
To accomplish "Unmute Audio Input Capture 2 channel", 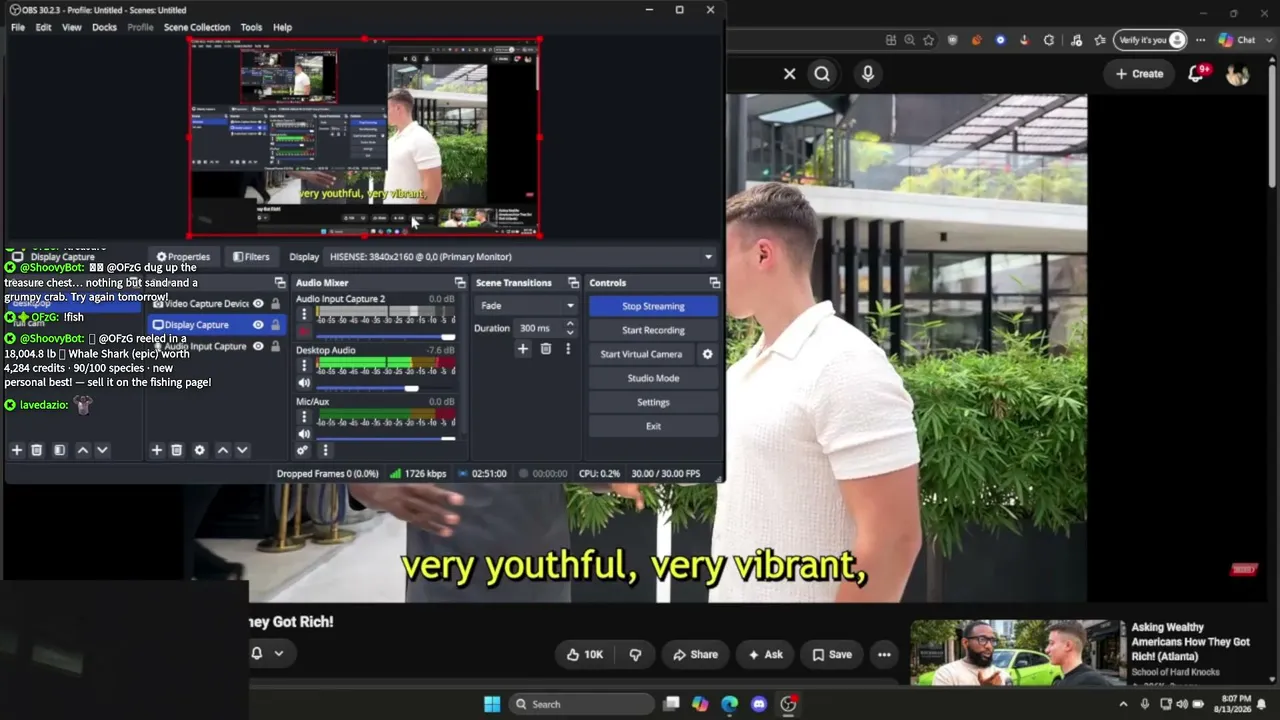I will pos(304,331).
